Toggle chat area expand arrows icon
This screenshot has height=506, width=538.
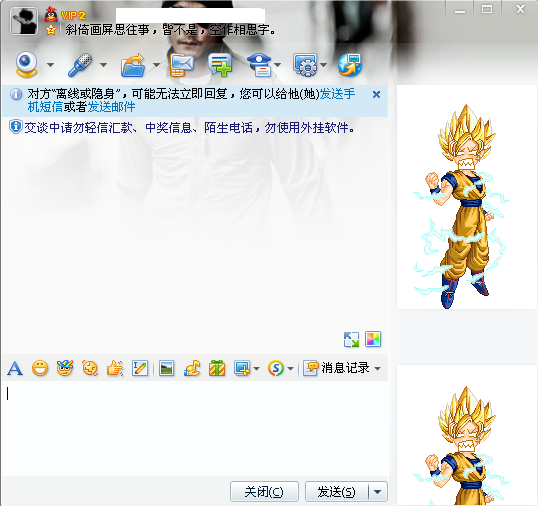[x=351, y=340]
